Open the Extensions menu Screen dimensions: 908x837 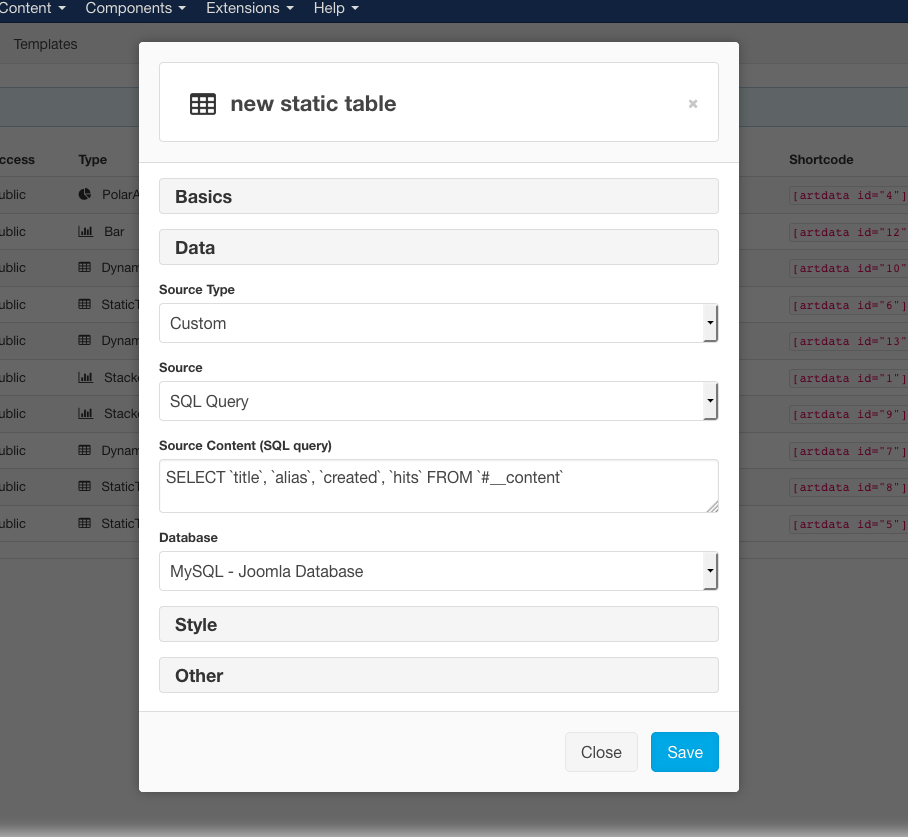point(250,8)
